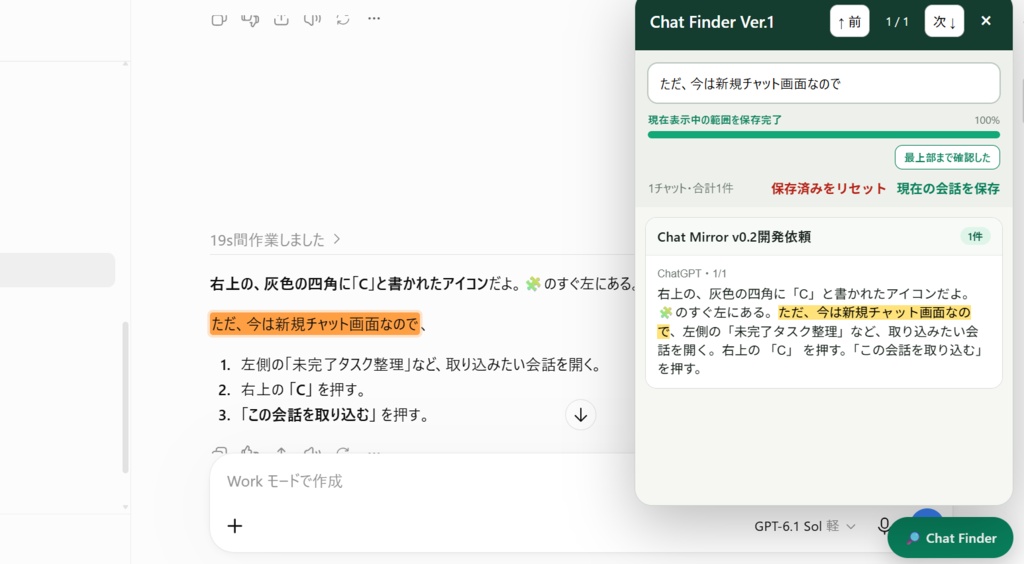This screenshot has width=1024, height=564.
Task: Click the Chat Finder Ver.1 panel title
Action: click(712, 22)
